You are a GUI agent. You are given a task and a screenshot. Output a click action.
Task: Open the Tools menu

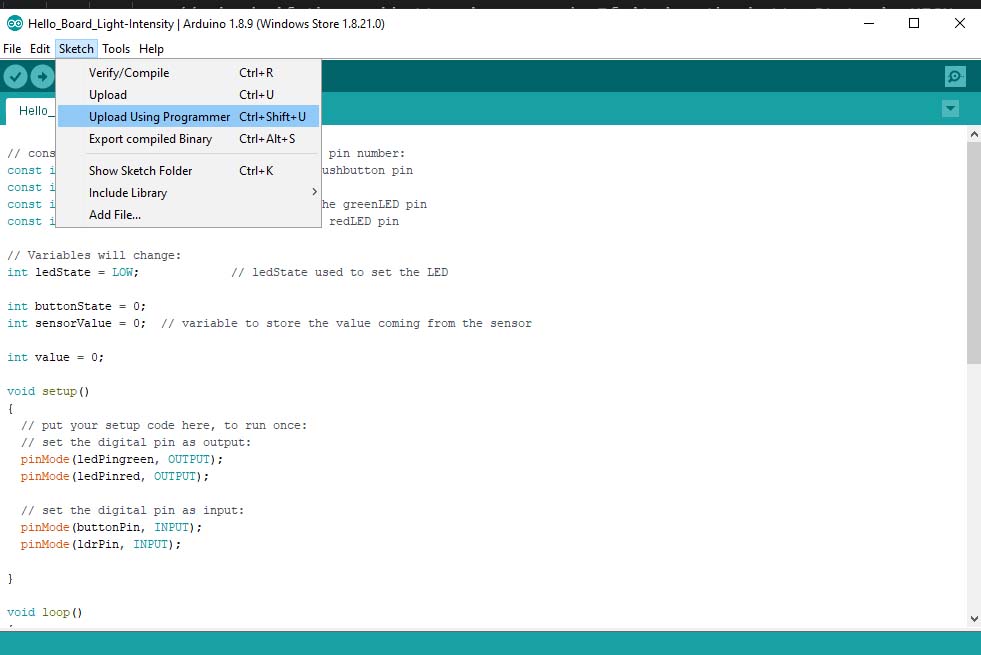click(x=116, y=49)
